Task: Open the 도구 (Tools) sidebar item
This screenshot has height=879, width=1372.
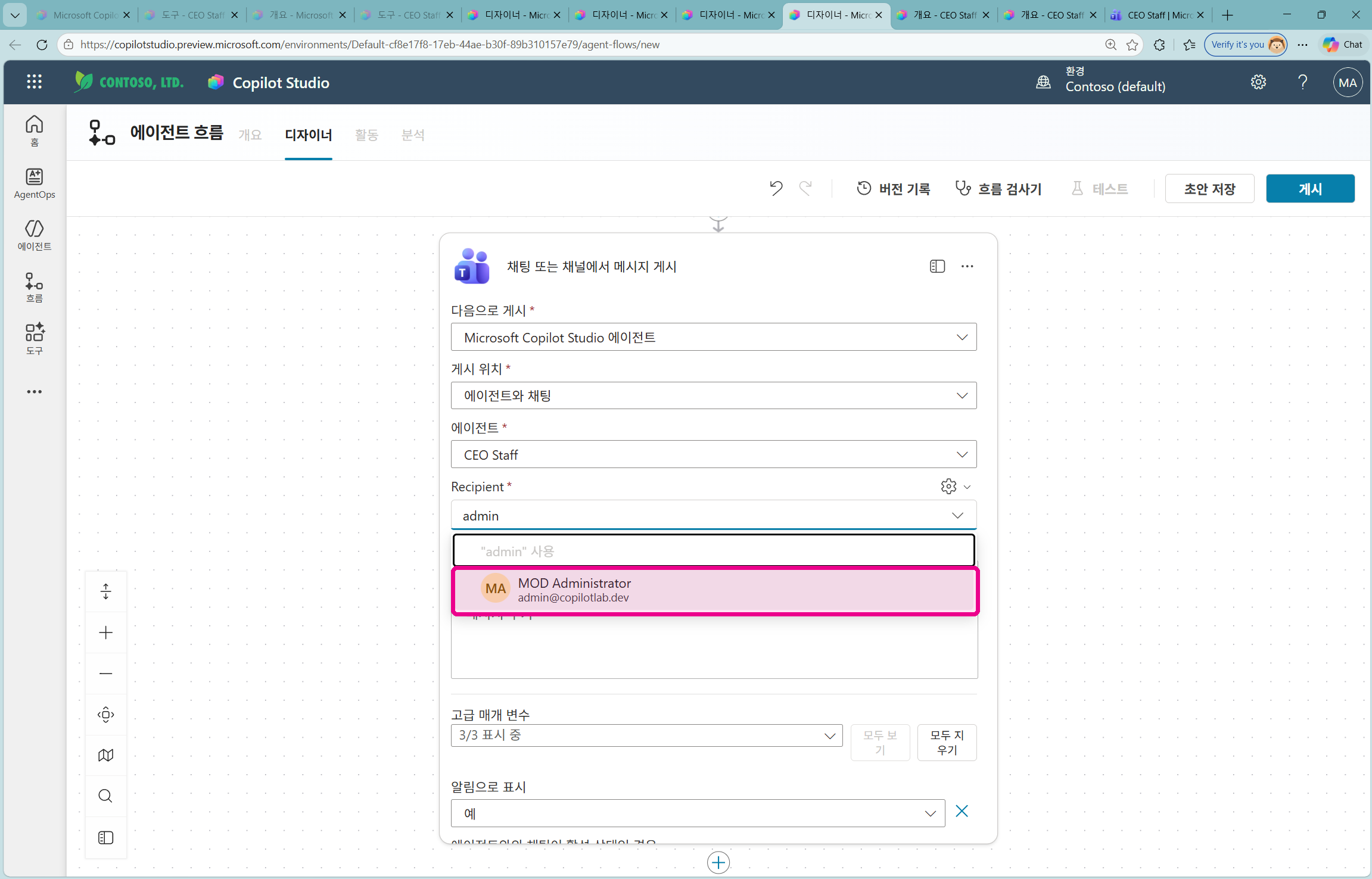Action: (35, 339)
